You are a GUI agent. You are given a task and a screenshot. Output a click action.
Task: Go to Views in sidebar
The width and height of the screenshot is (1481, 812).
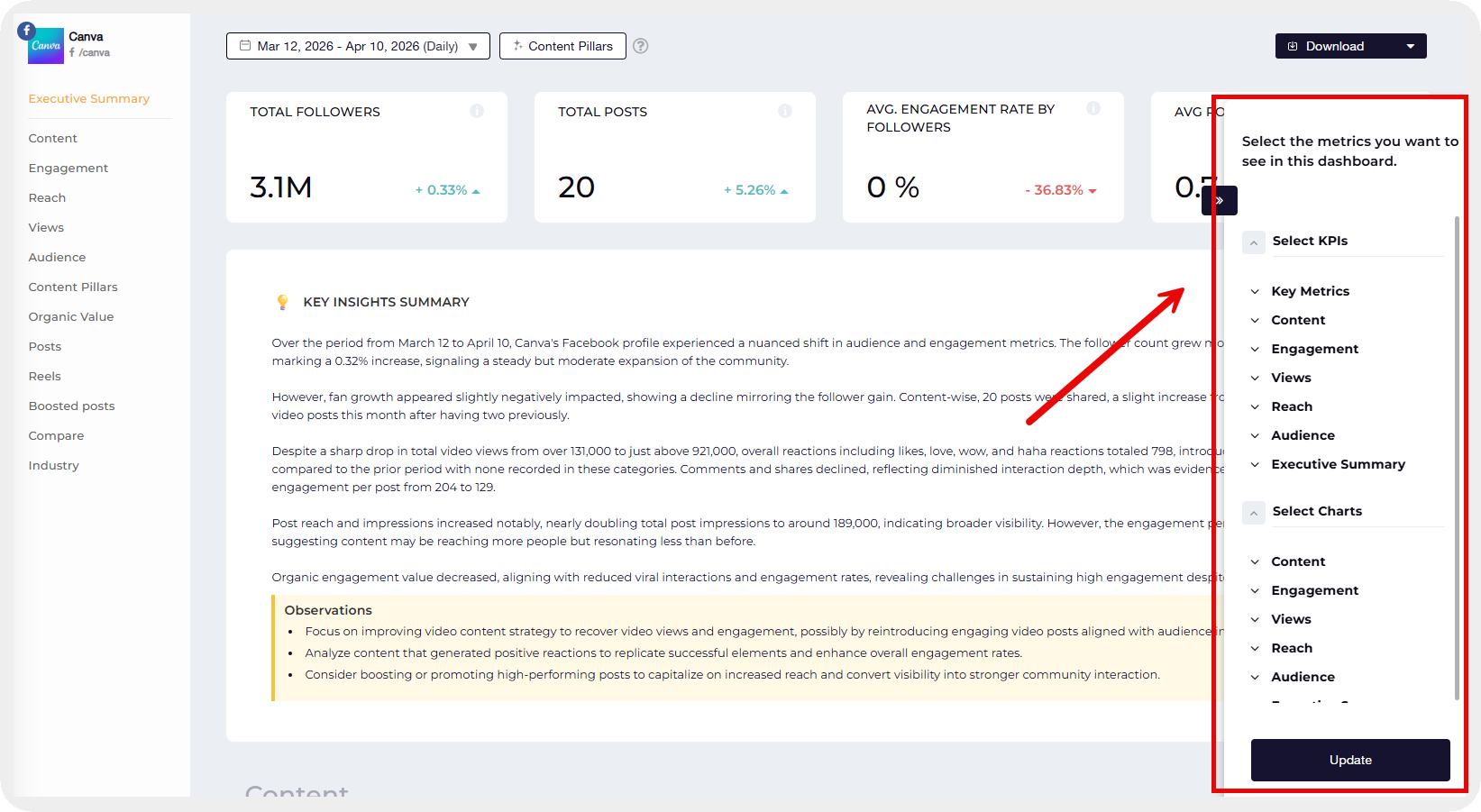pos(46,227)
